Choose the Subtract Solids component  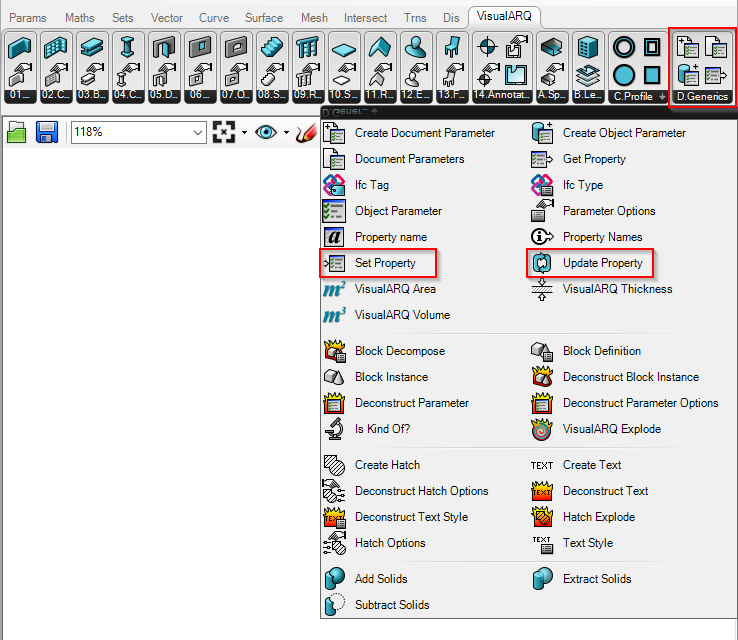[377, 605]
